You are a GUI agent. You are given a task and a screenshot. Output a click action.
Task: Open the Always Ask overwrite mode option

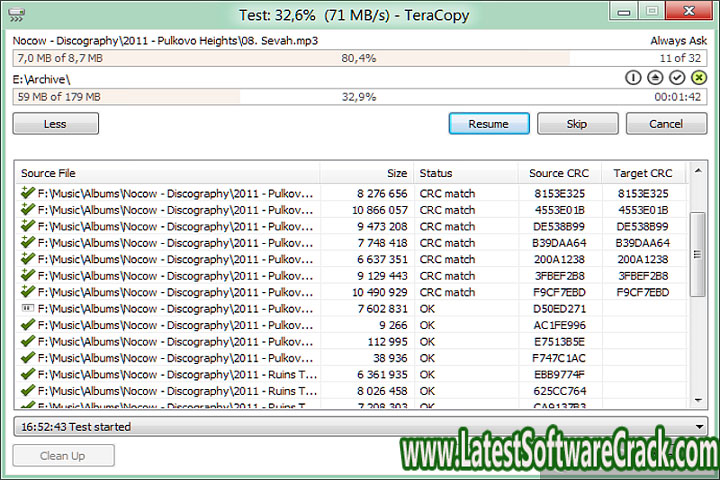tap(677, 42)
